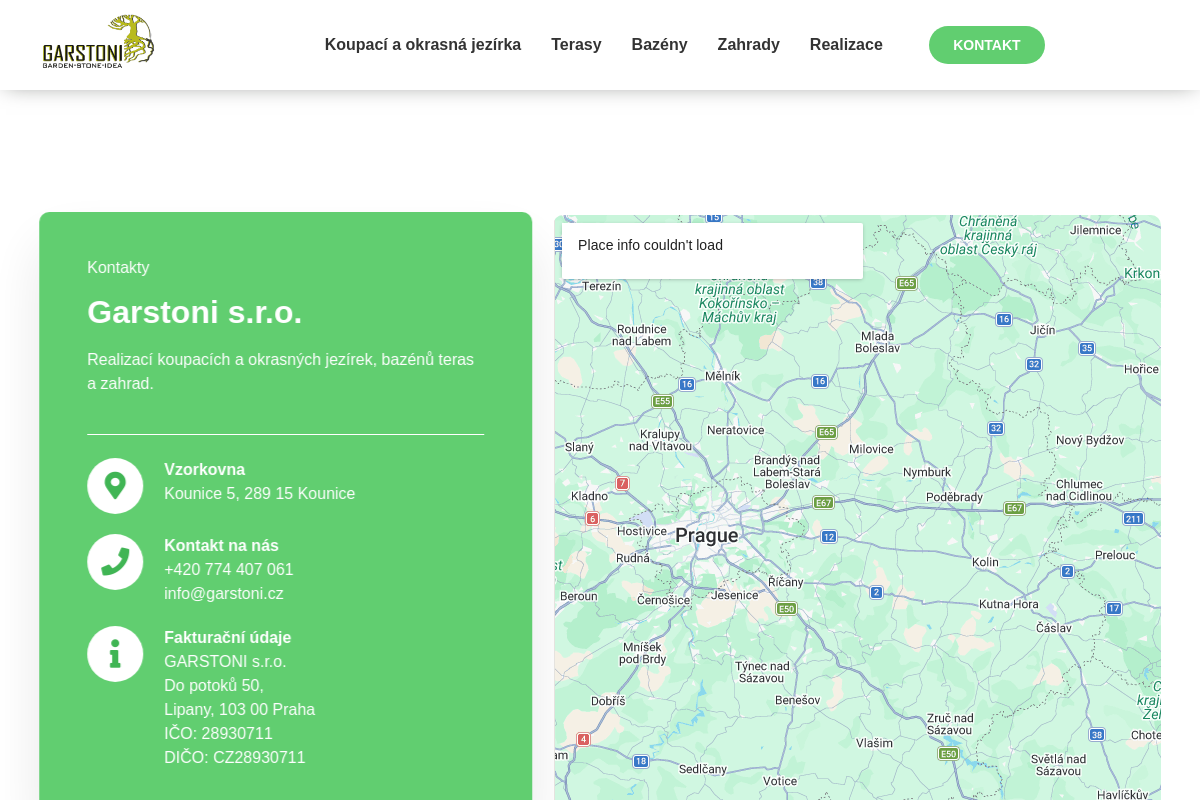Navigate to the Zahrady section
Screen dimensions: 1200x800
748,45
